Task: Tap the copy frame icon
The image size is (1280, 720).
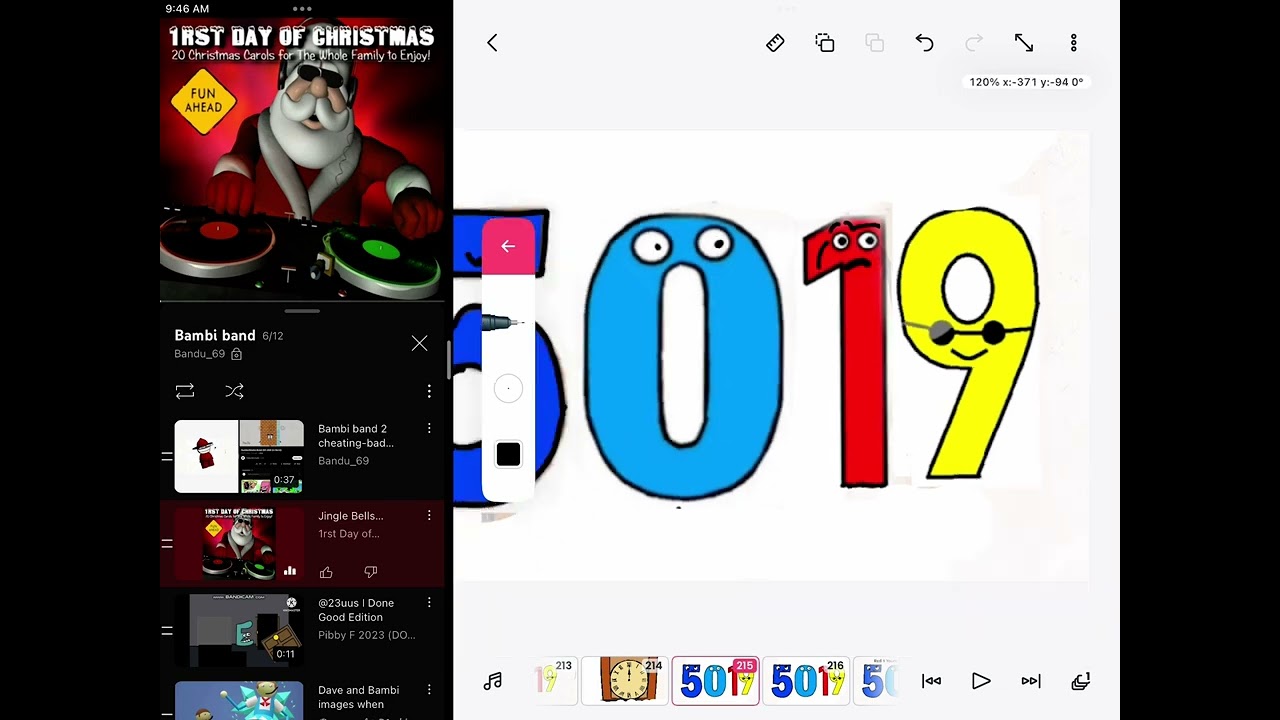Action: (825, 43)
